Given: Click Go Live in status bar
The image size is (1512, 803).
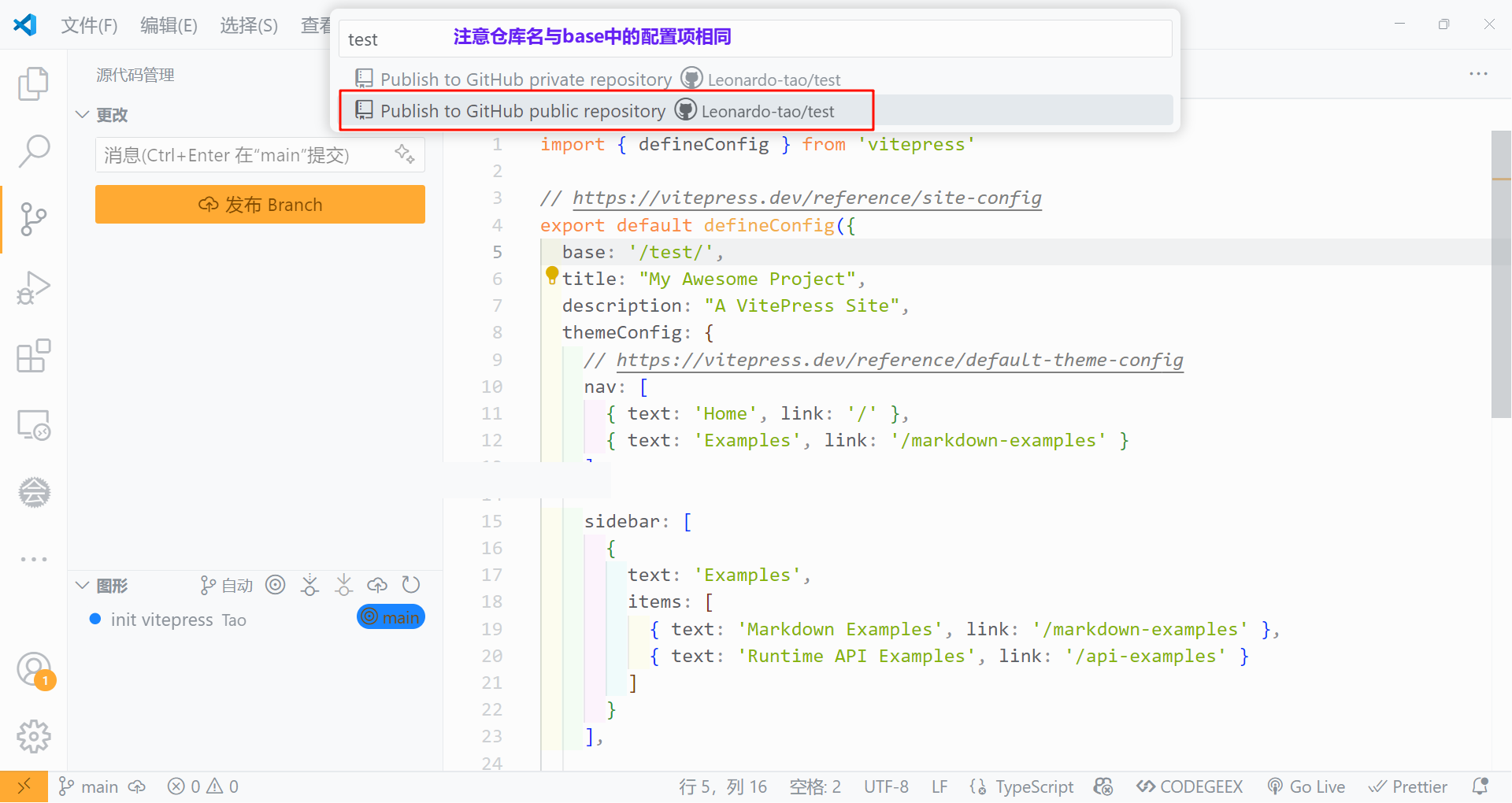Looking at the screenshot, I should 1306,786.
